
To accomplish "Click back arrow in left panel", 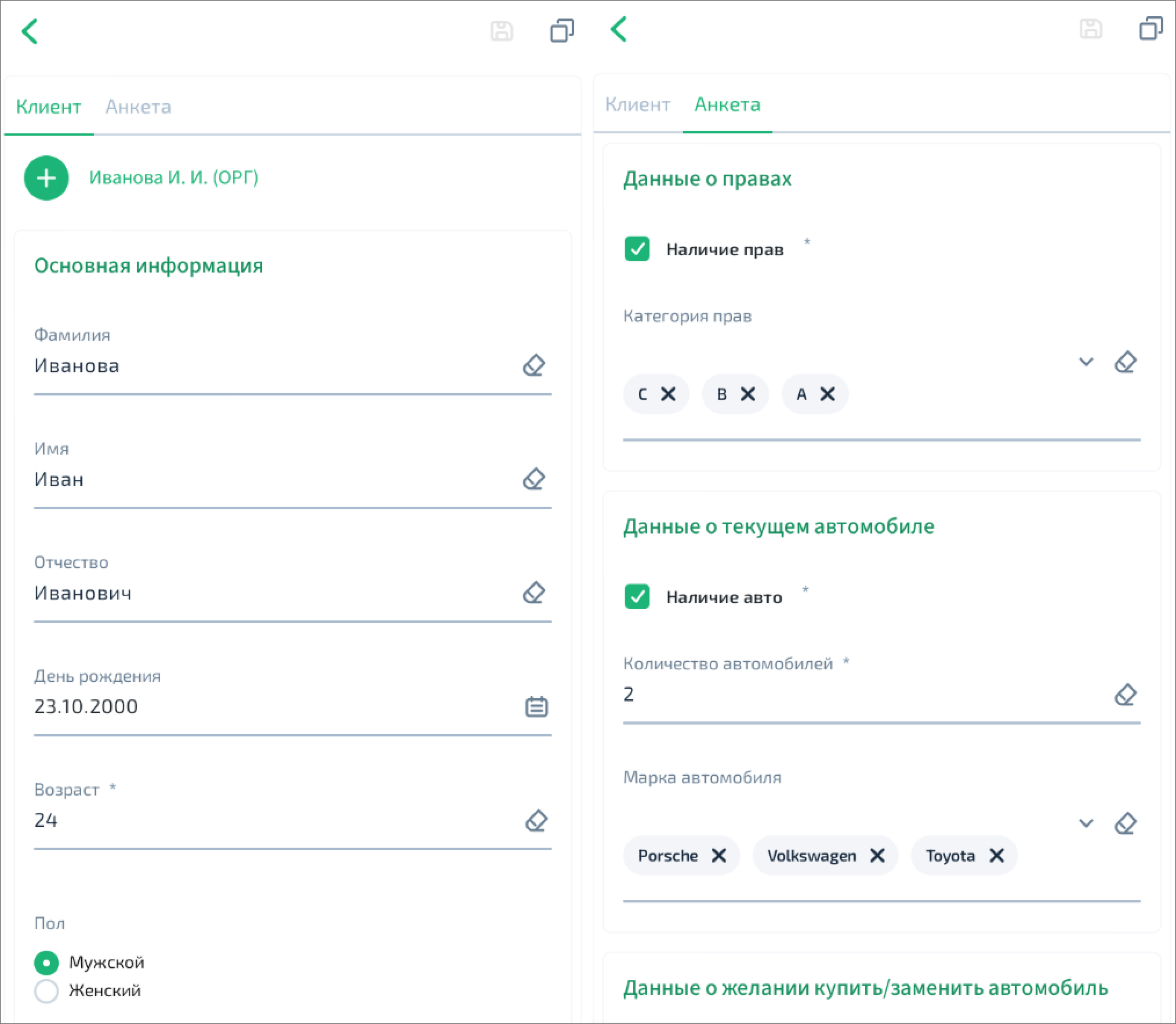I will 30,31.
